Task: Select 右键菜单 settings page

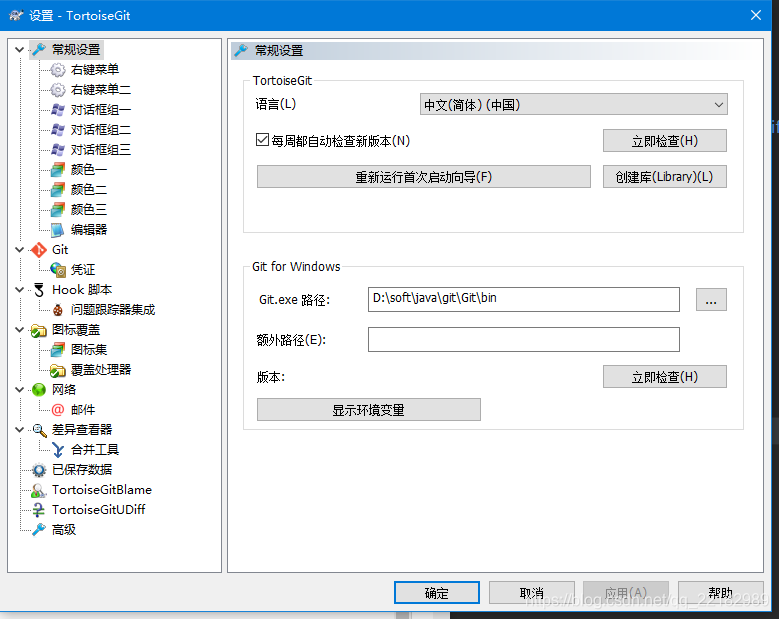Action: (x=95, y=70)
